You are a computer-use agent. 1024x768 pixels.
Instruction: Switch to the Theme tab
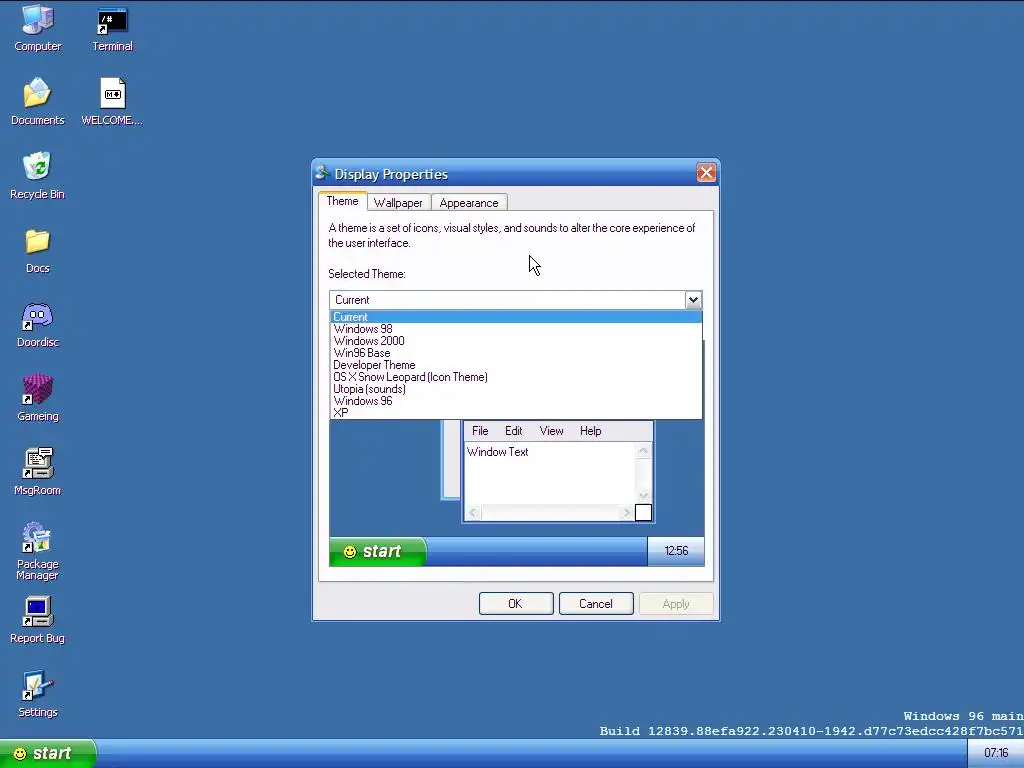pos(342,201)
